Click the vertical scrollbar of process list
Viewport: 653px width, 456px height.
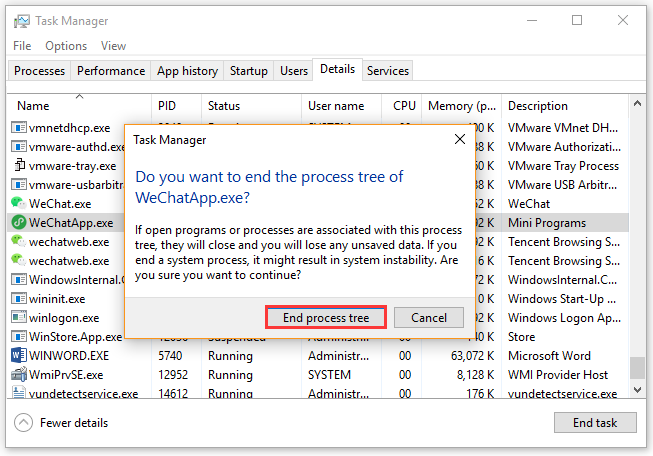click(638, 250)
